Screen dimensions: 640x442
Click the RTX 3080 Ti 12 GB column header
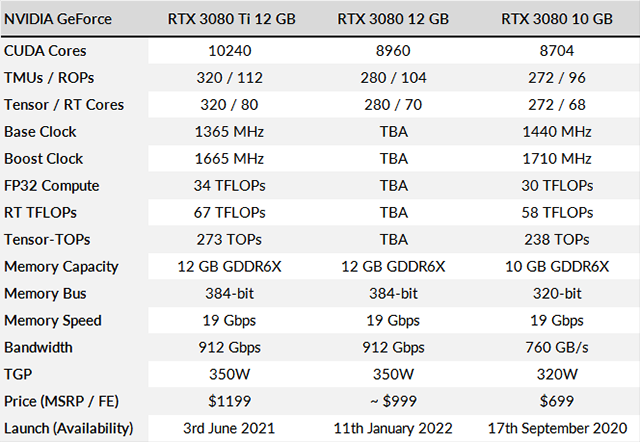[226, 19]
